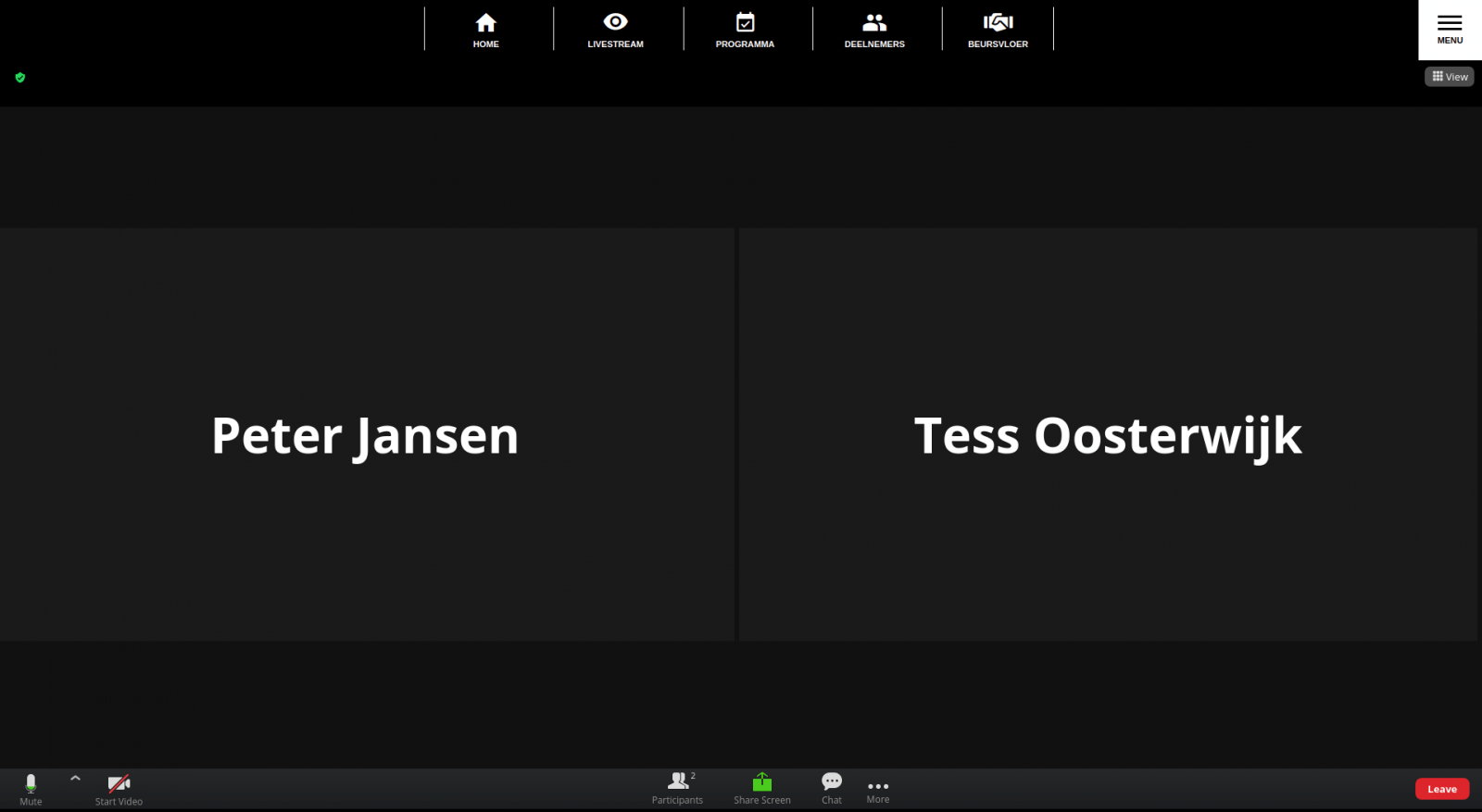
Task: Click the green security shield icon
Action: point(20,78)
